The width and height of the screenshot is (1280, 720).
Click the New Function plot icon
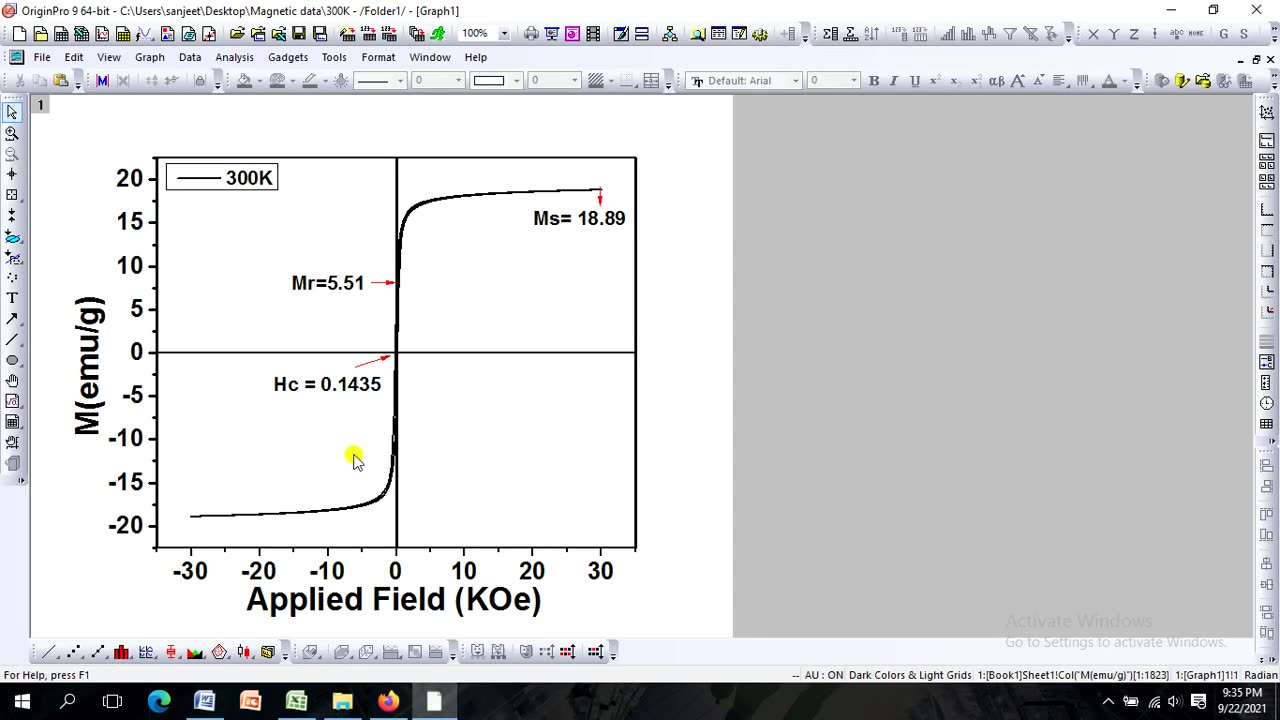[x=144, y=34]
